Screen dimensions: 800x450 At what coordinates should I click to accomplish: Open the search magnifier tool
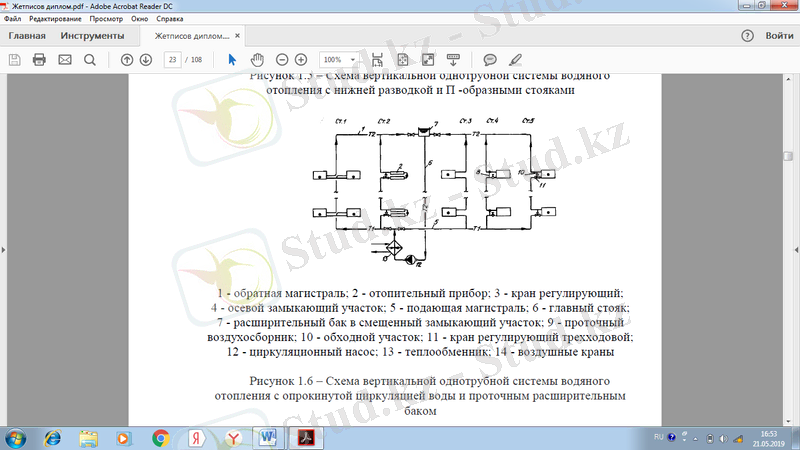(x=90, y=60)
